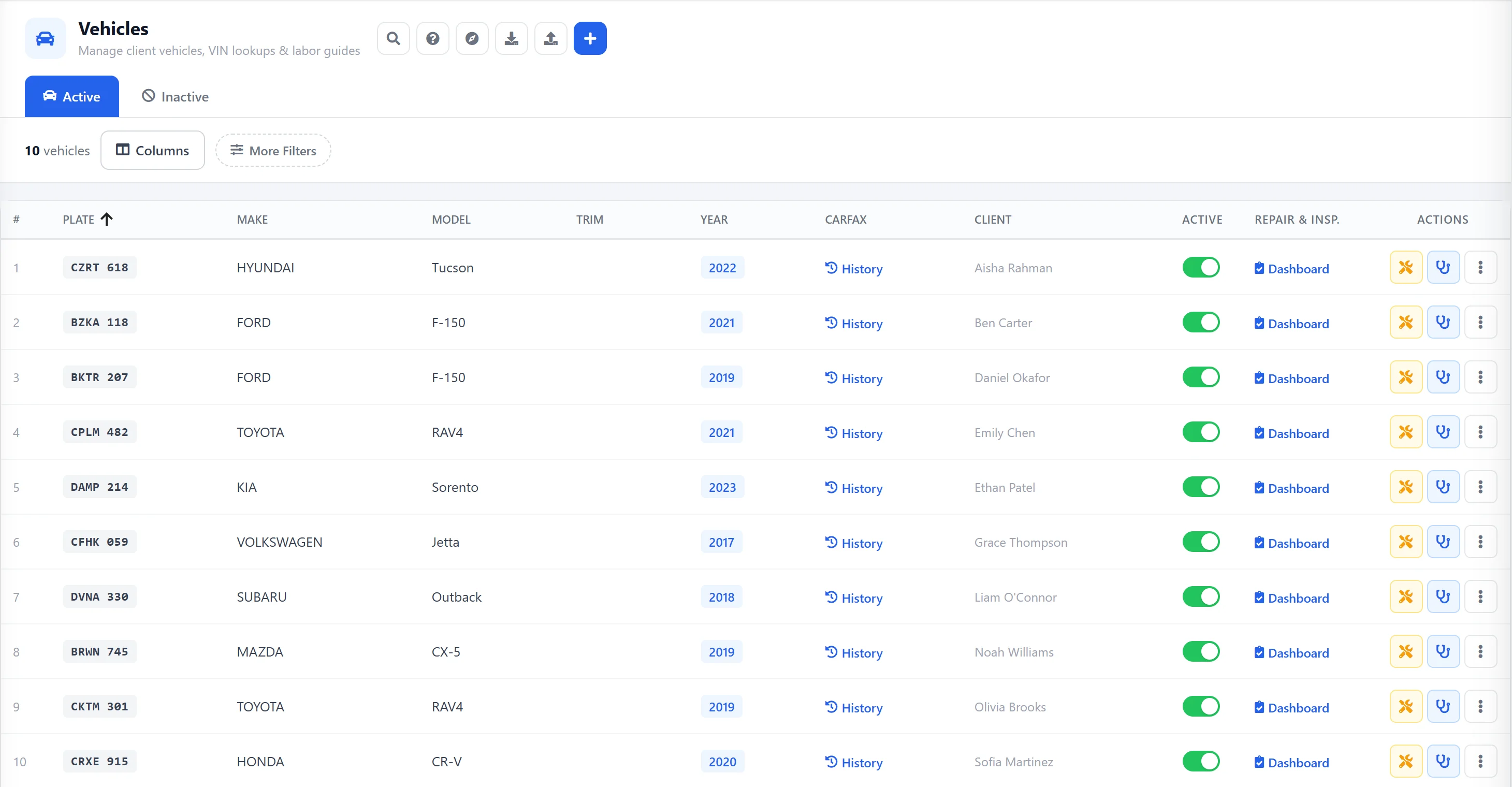Open inspection stethoscope for CFHK 059
Image resolution: width=1512 pixels, height=787 pixels.
(x=1443, y=542)
